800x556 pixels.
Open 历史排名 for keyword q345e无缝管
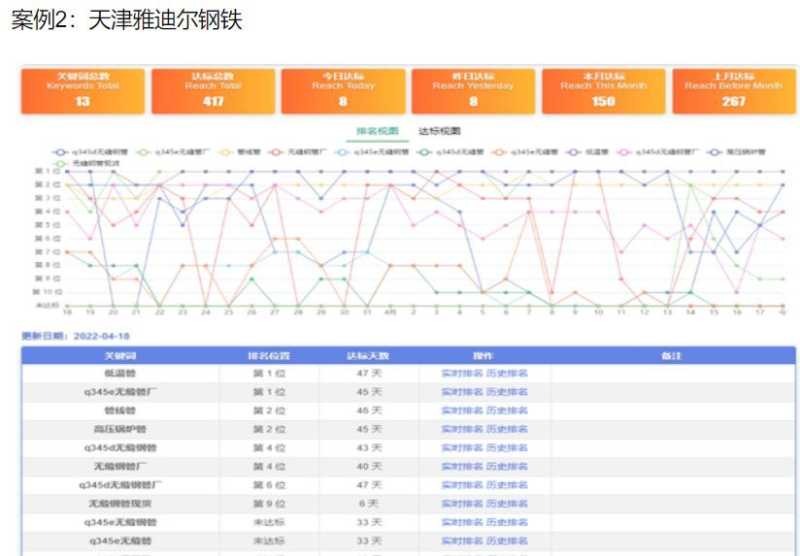click(x=507, y=541)
